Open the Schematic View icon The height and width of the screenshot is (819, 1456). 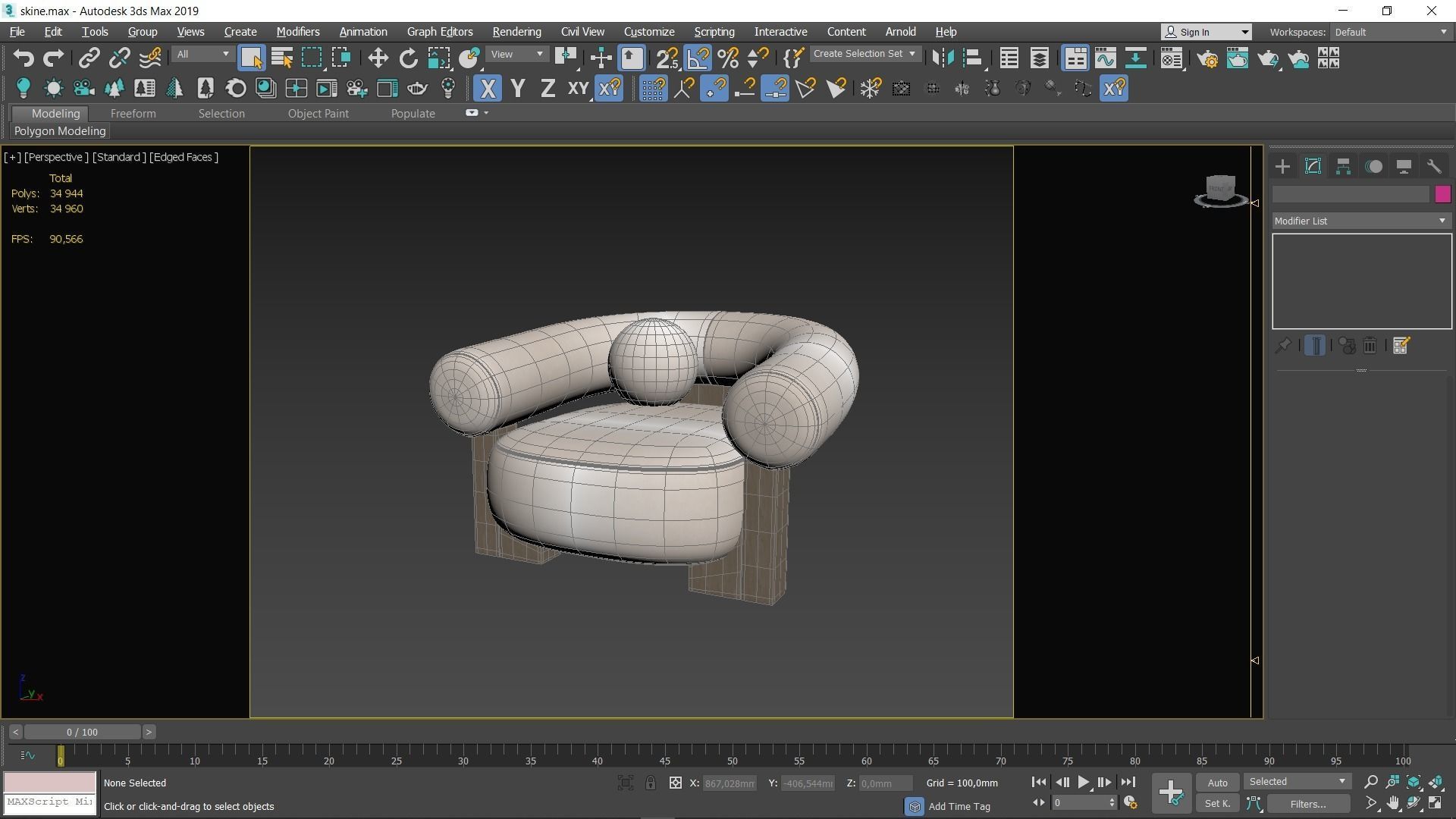point(1135,58)
